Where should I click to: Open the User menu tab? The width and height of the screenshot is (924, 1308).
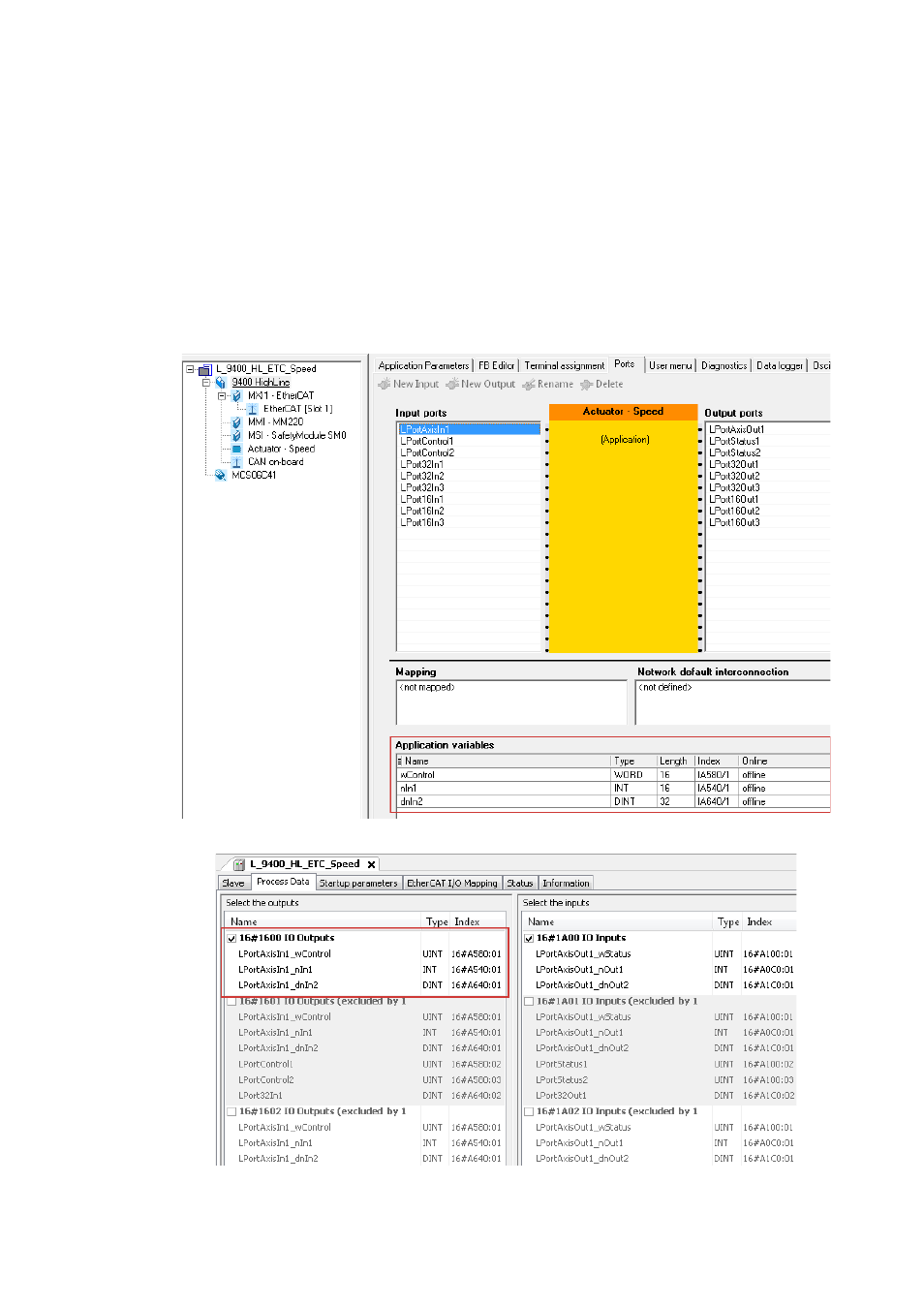(x=670, y=365)
